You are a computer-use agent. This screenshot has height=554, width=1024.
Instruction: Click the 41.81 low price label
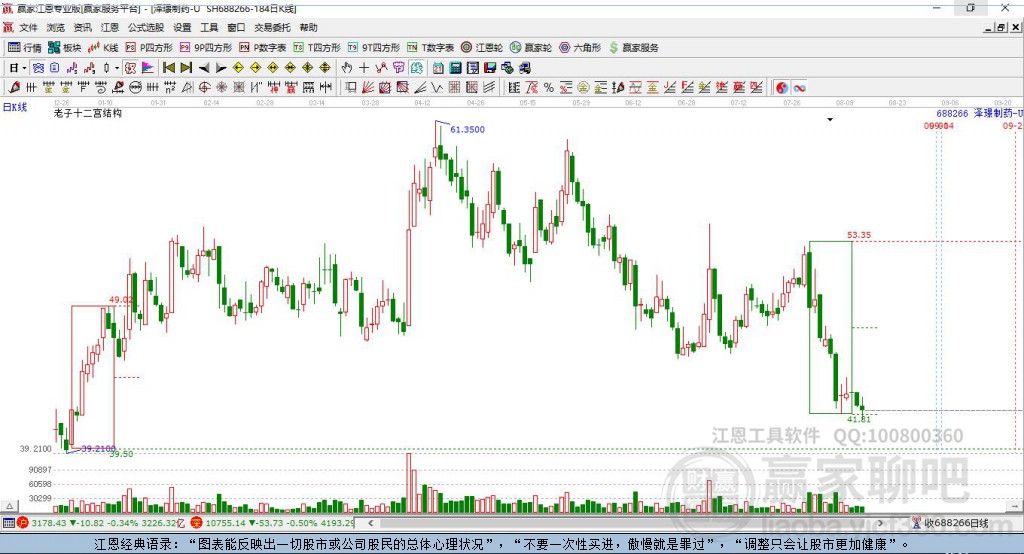(x=859, y=419)
